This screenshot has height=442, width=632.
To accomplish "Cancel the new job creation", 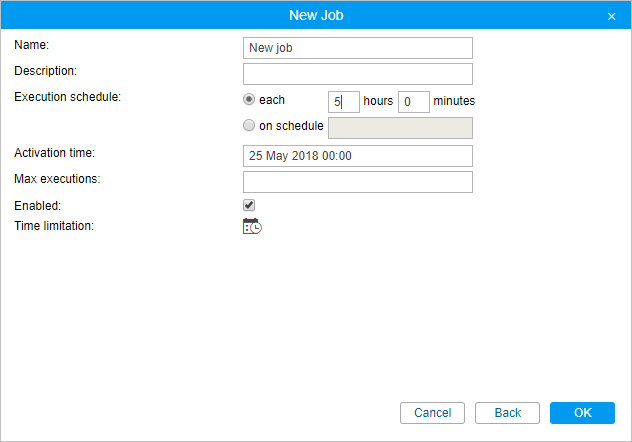I will point(432,413).
